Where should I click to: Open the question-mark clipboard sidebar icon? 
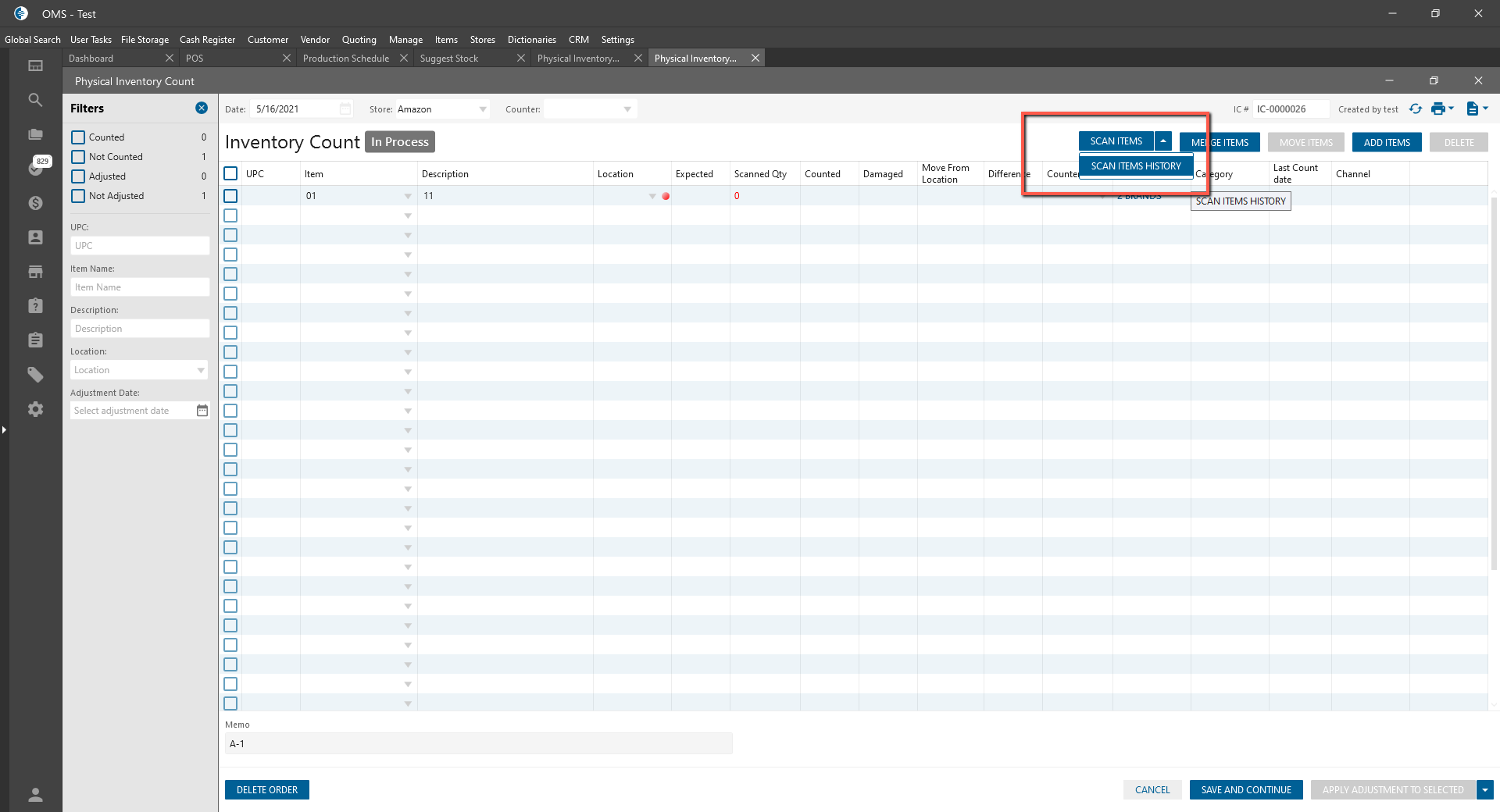[x=35, y=306]
